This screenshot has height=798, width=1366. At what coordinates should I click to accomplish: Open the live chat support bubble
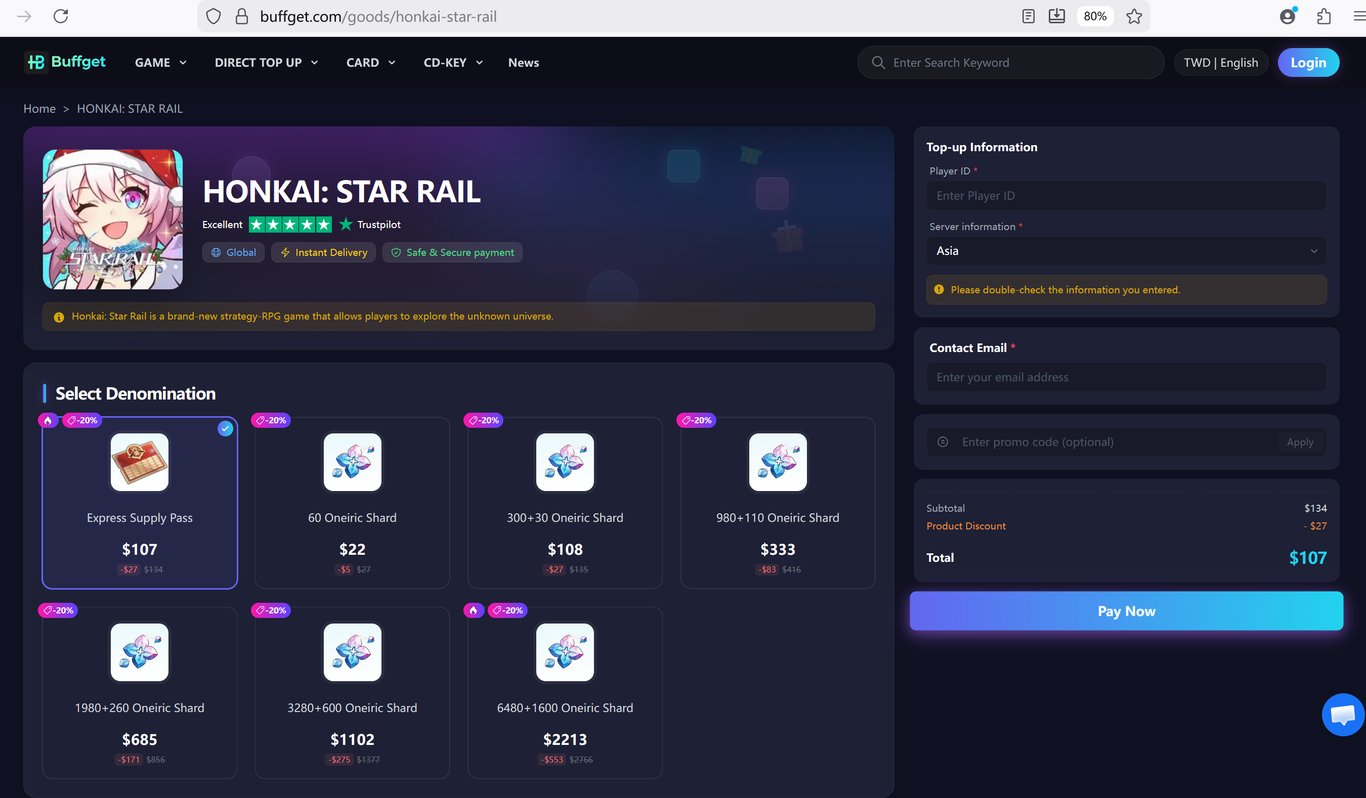pyautogui.click(x=1342, y=715)
